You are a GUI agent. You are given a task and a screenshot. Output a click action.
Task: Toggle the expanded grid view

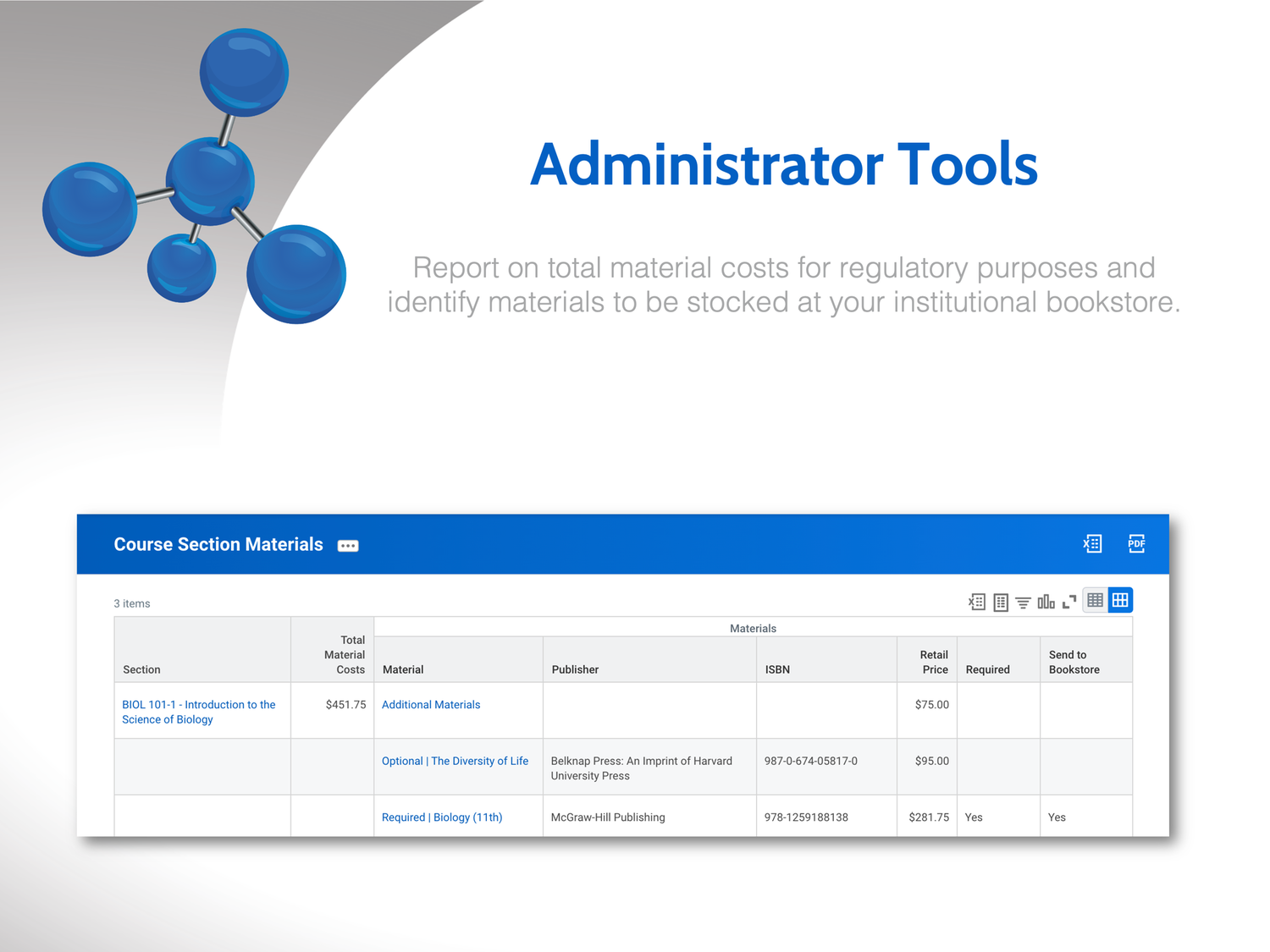1120,599
